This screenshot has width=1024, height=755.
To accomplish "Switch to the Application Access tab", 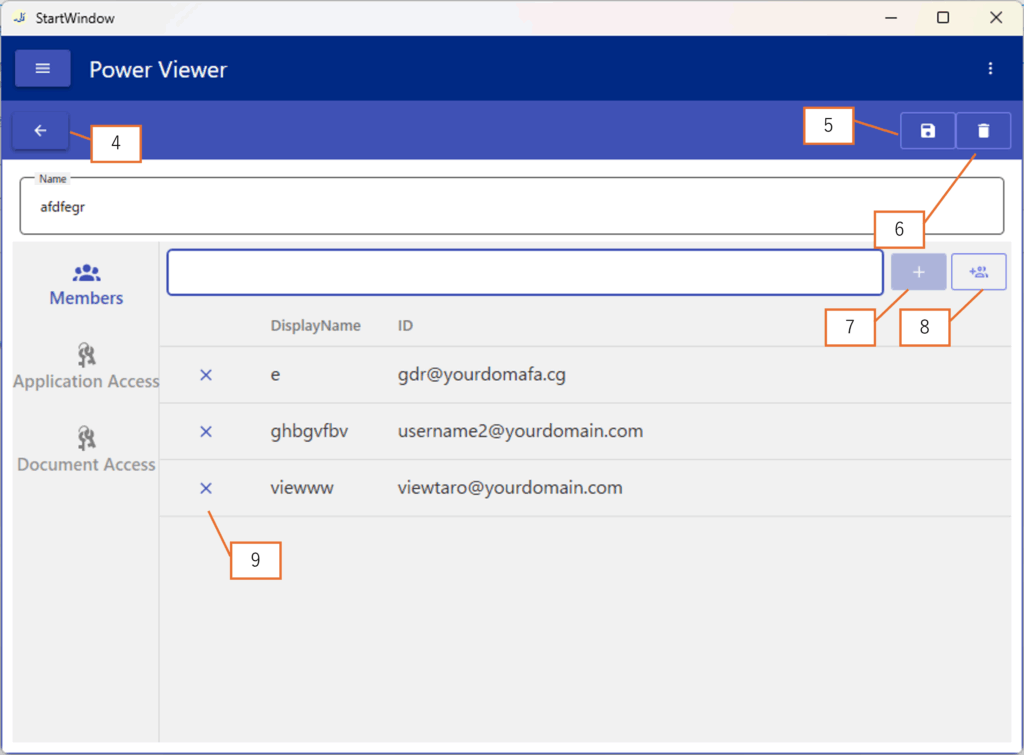I will 86,367.
